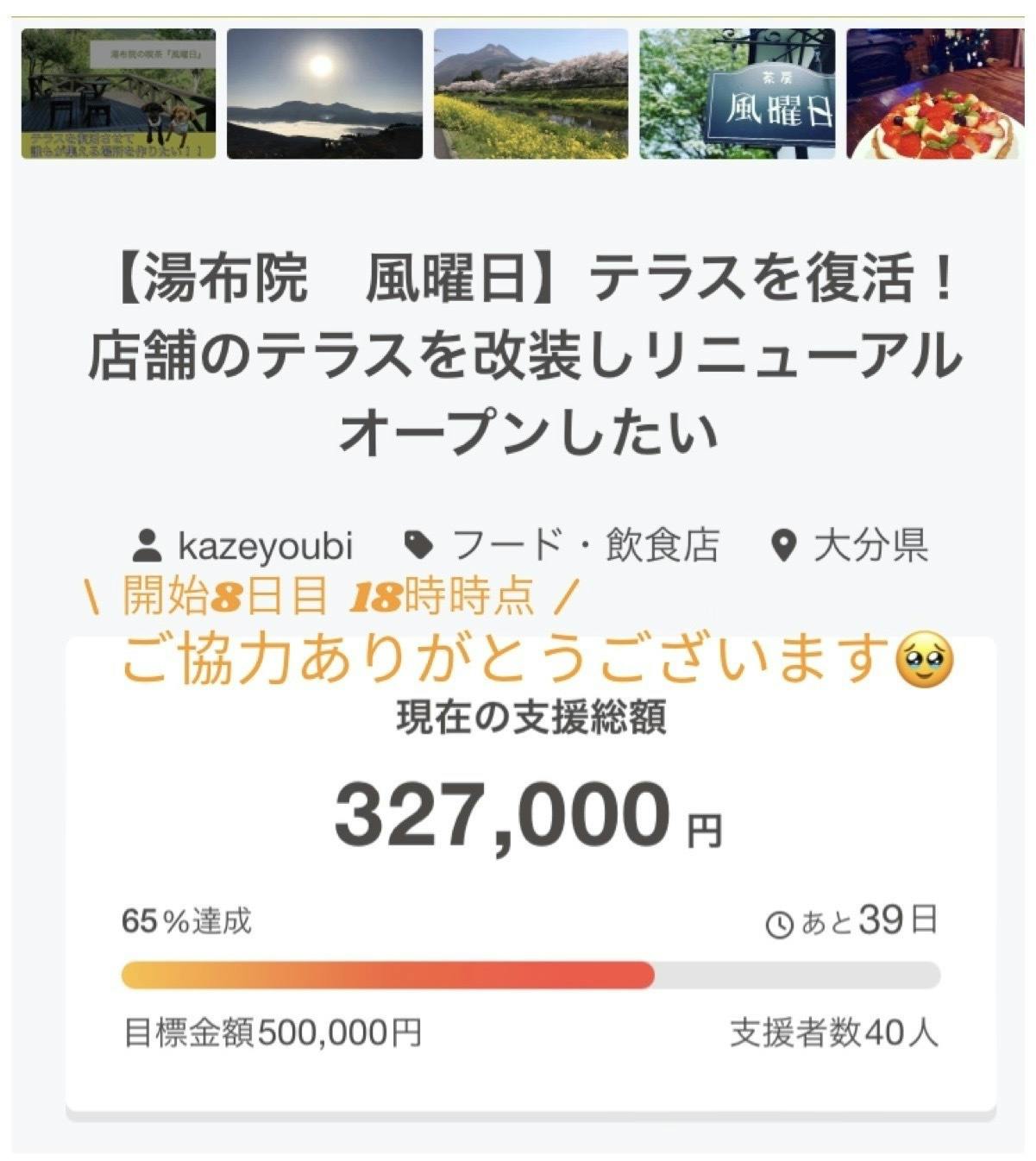Show the strawberry cake thumbnail

[x=935, y=93]
